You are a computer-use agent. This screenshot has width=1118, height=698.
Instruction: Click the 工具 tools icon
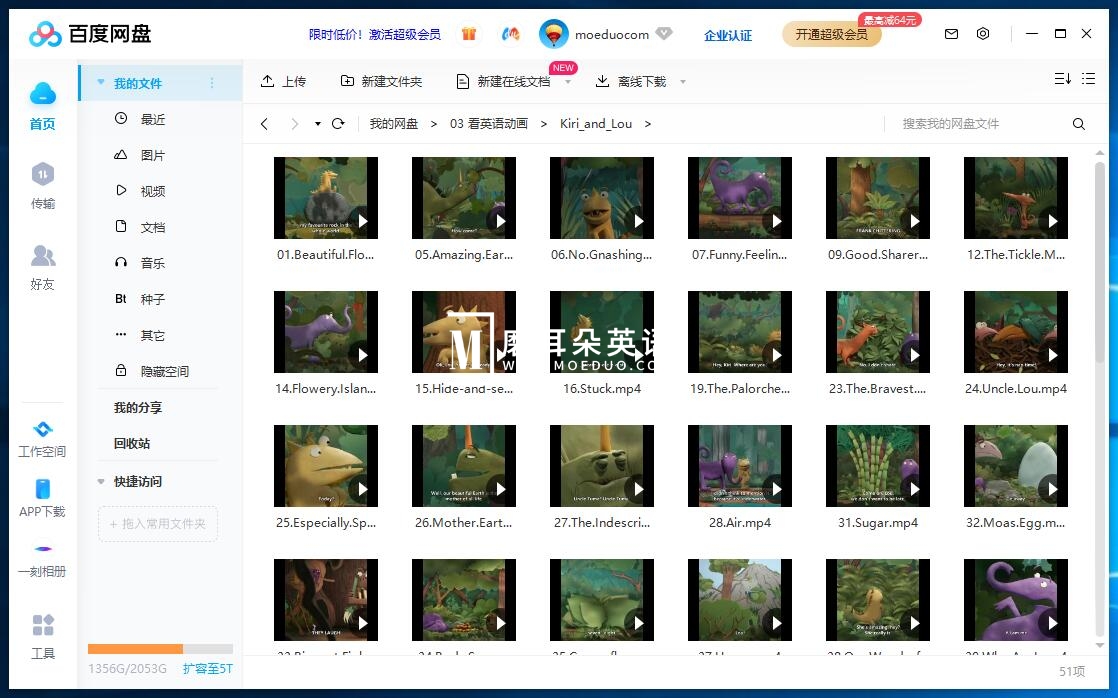(x=42, y=634)
